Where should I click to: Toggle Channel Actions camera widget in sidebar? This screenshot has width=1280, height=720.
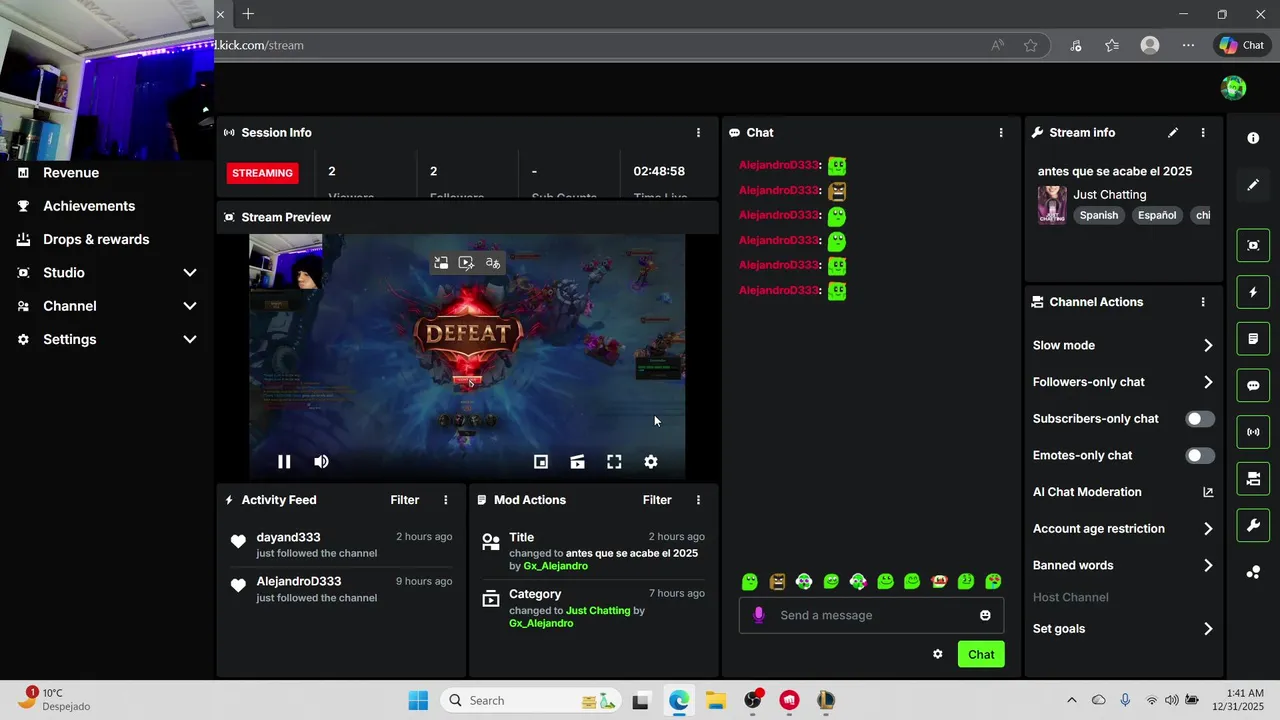(x=1253, y=479)
